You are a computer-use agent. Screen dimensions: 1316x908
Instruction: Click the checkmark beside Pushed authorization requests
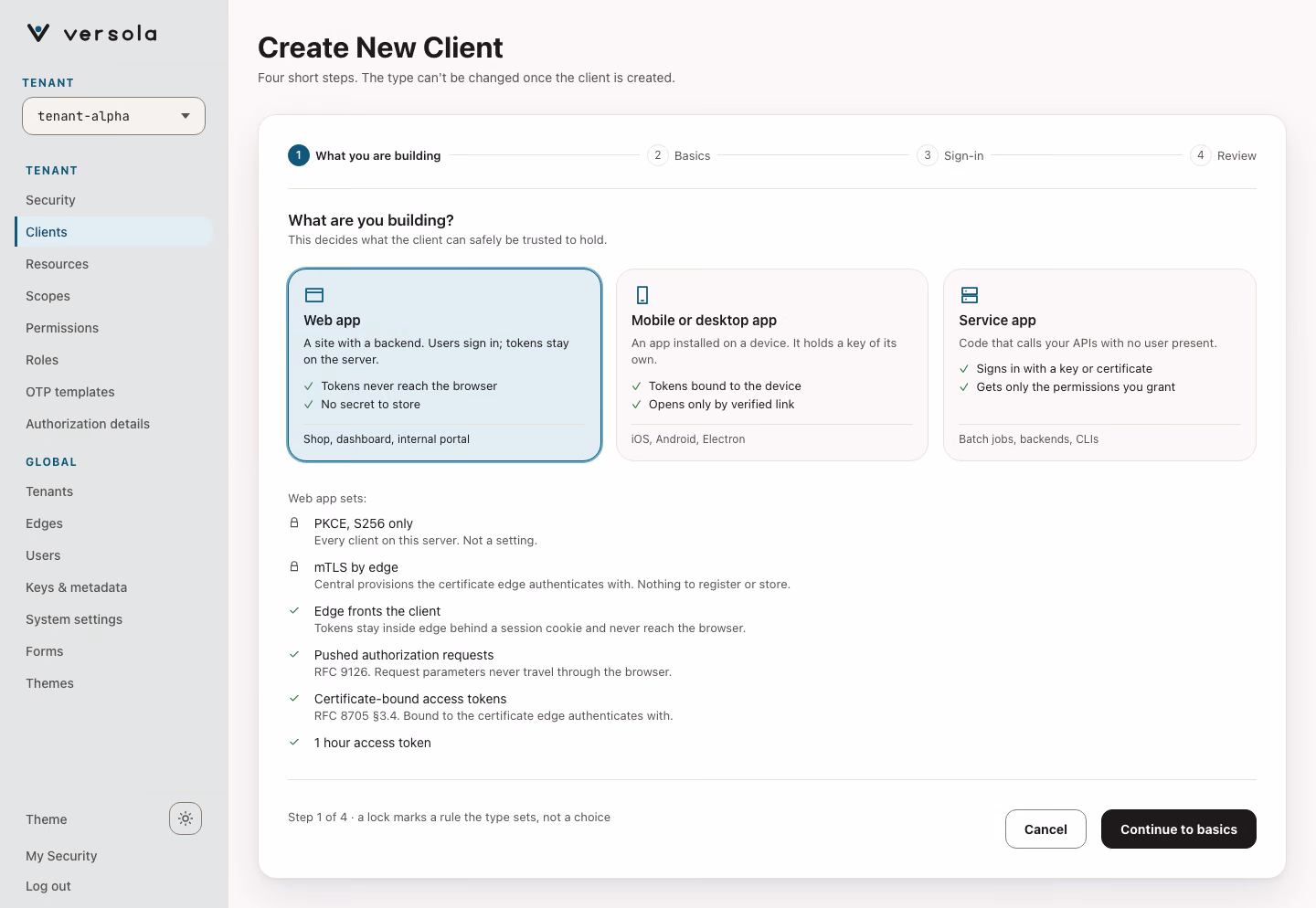294,654
